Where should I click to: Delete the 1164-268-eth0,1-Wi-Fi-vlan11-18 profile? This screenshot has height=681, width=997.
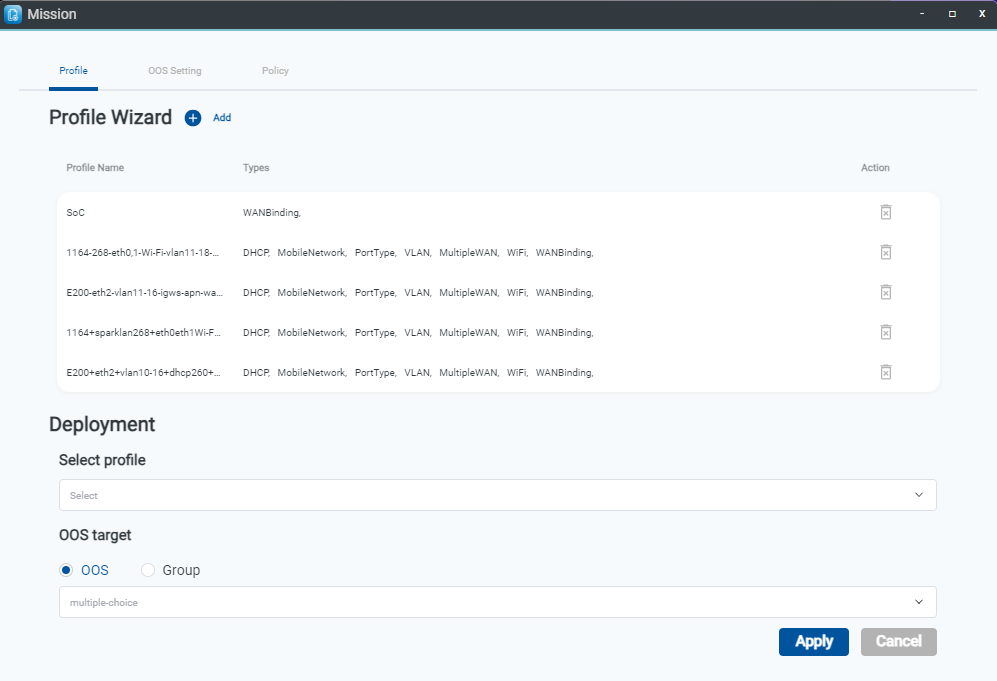[886, 252]
